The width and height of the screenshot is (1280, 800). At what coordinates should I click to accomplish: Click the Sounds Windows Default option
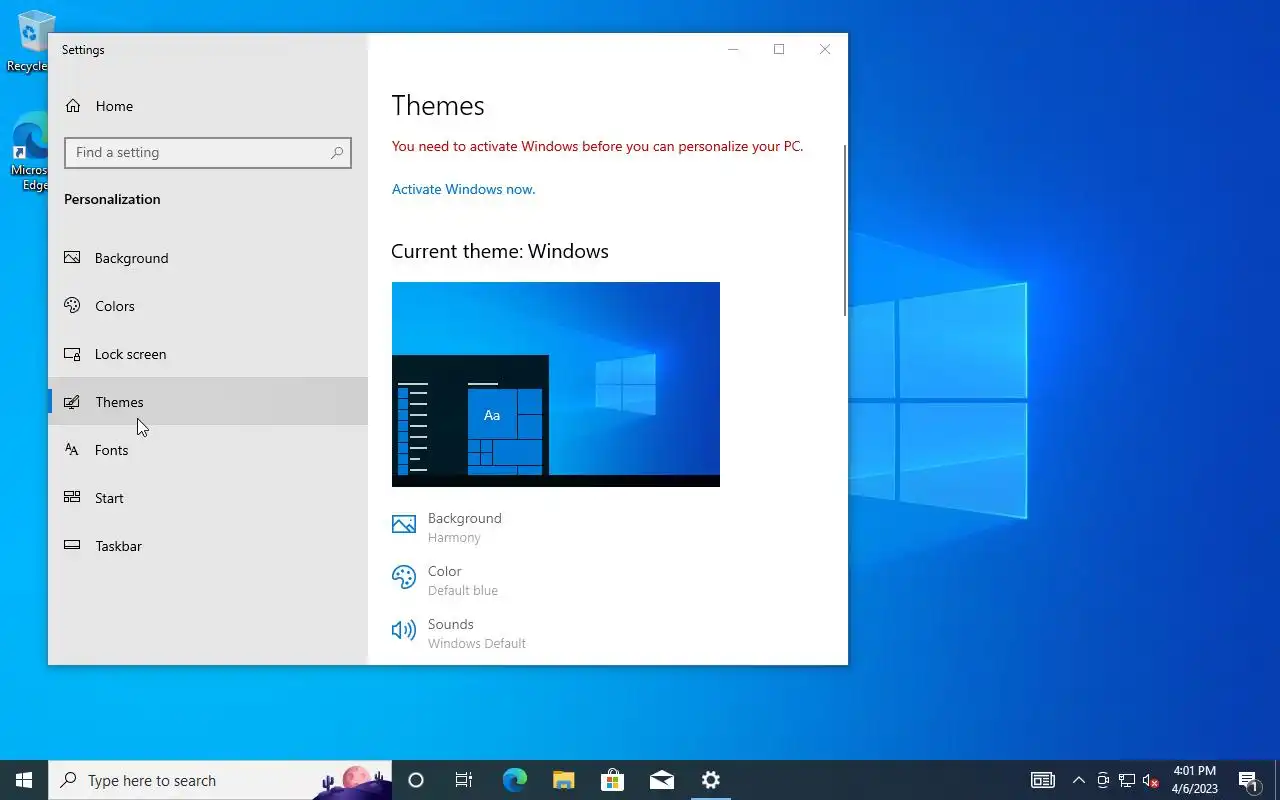tap(459, 633)
